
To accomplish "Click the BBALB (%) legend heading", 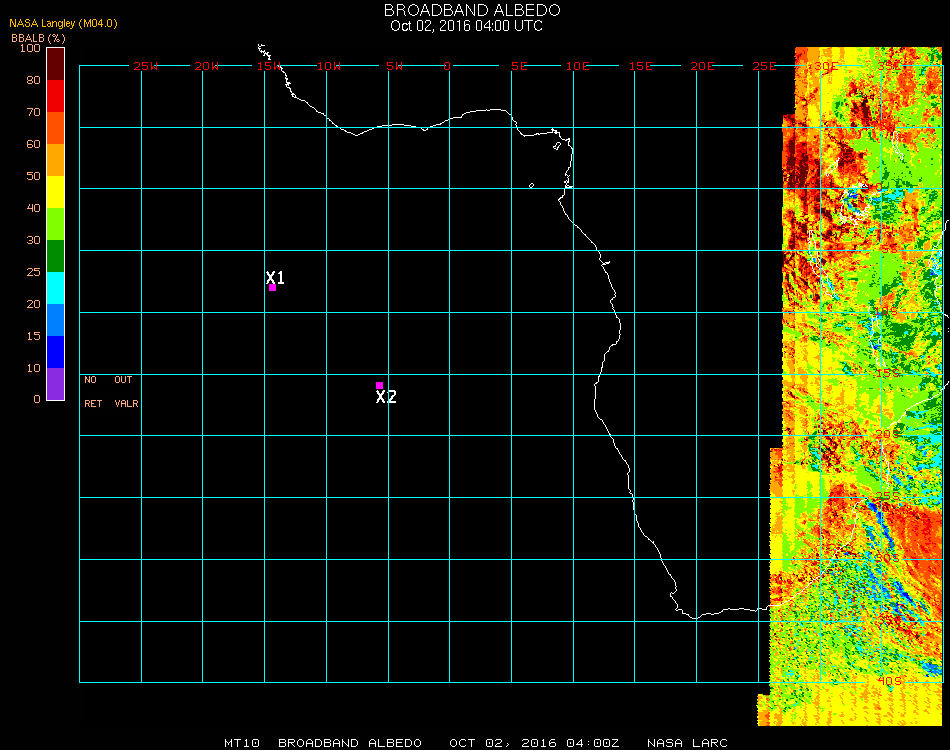I will (39, 37).
